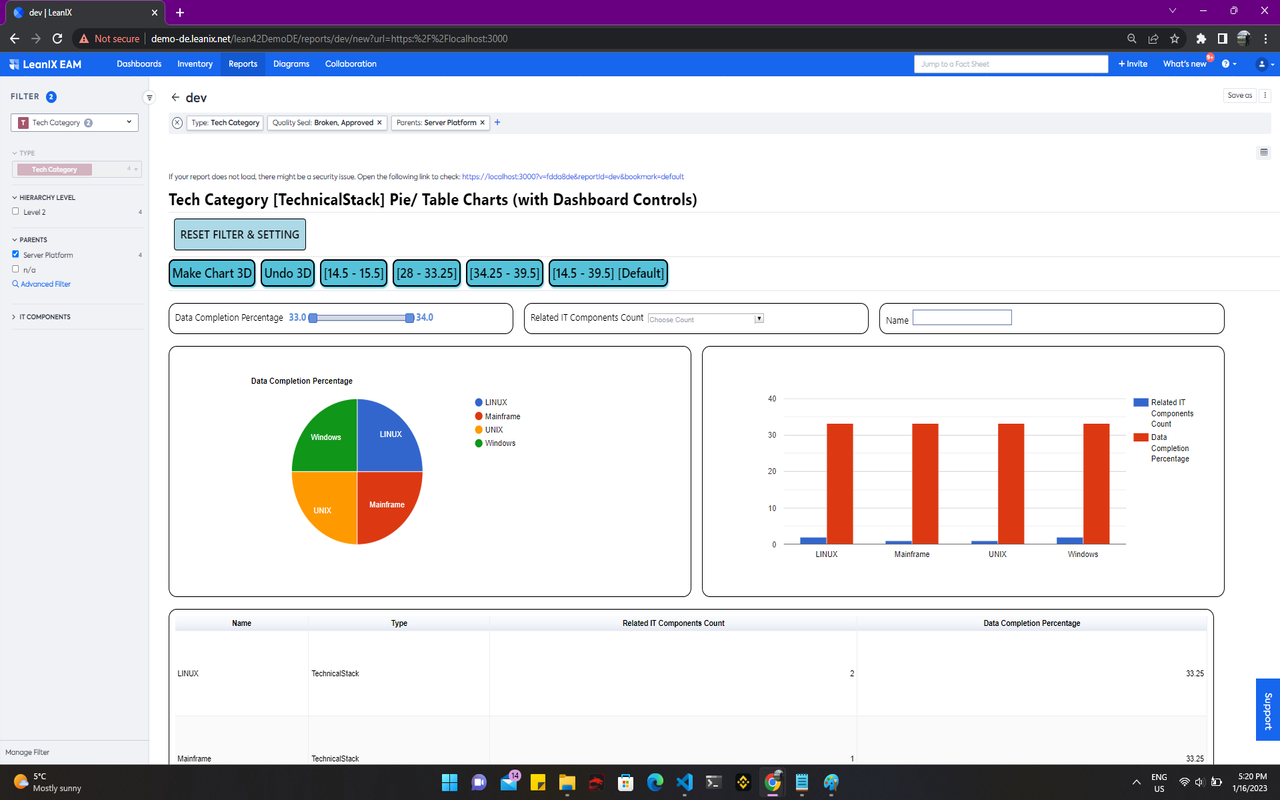Click the [14.5 - 15.5] range button
1280x800 pixels.
click(x=354, y=273)
